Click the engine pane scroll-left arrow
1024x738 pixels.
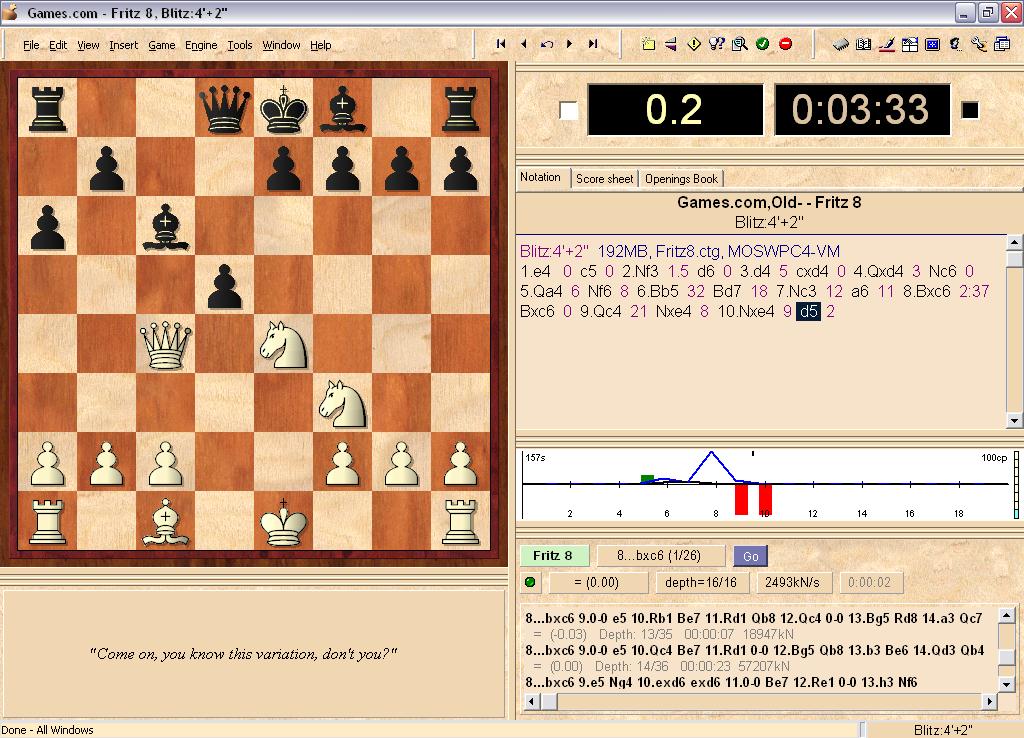[531, 701]
